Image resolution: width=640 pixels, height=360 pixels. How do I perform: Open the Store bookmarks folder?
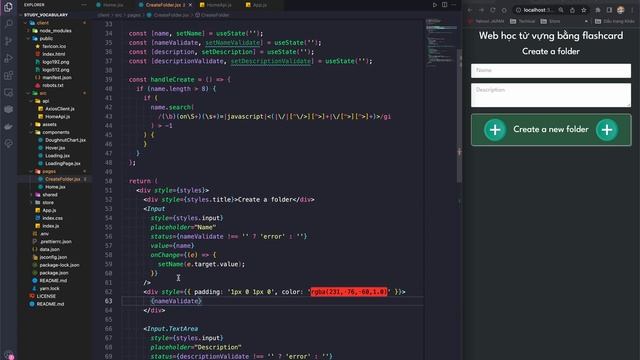tap(551, 21)
